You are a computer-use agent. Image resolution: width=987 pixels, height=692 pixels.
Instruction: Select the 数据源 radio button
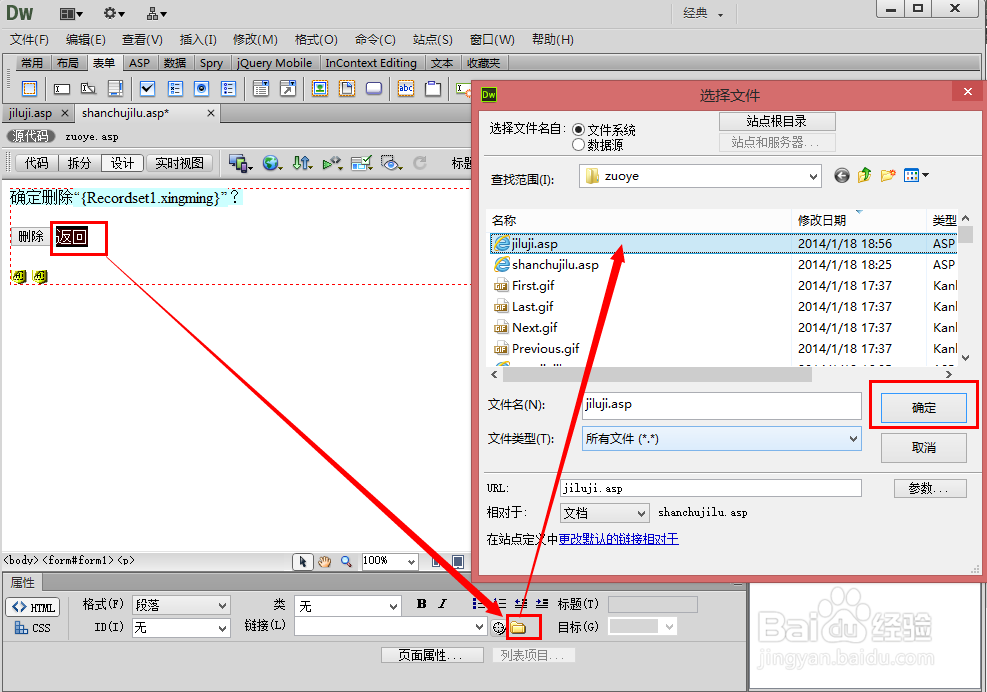coord(578,145)
